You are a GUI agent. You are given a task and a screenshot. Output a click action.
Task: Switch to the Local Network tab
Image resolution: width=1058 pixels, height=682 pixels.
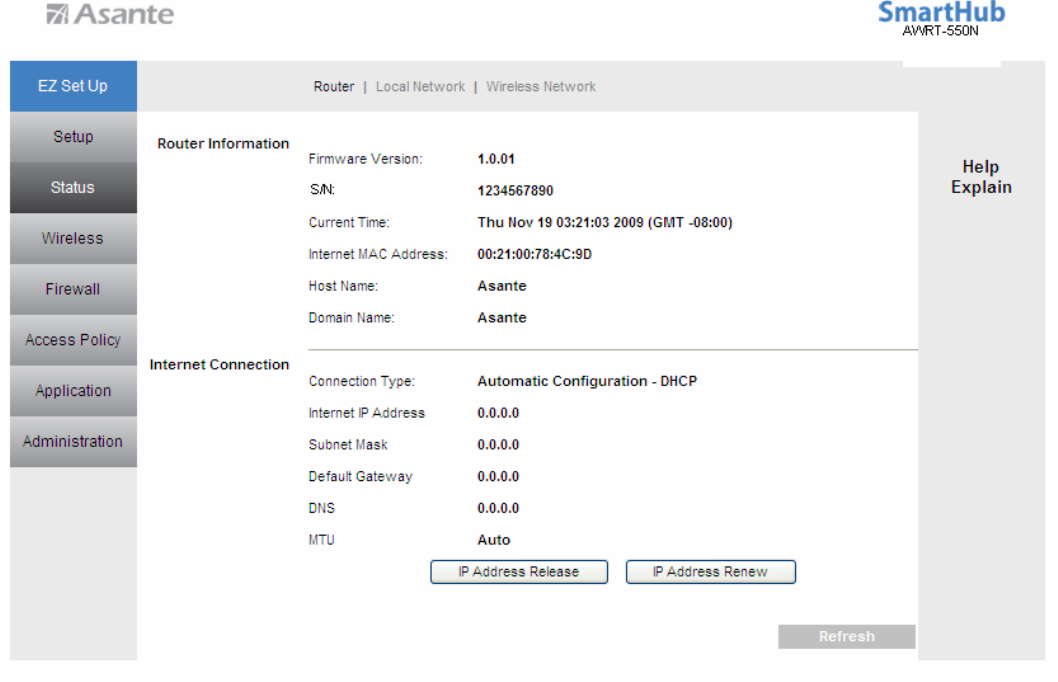[x=420, y=87]
